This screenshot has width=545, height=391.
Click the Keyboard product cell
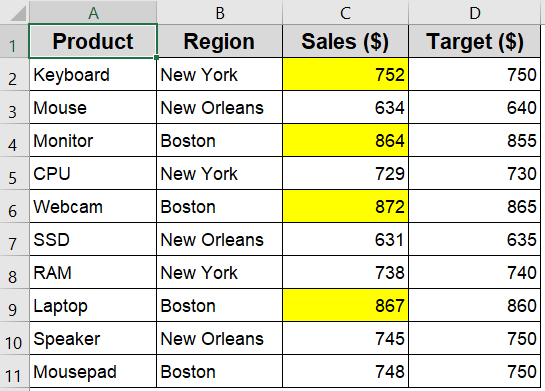(x=93, y=74)
